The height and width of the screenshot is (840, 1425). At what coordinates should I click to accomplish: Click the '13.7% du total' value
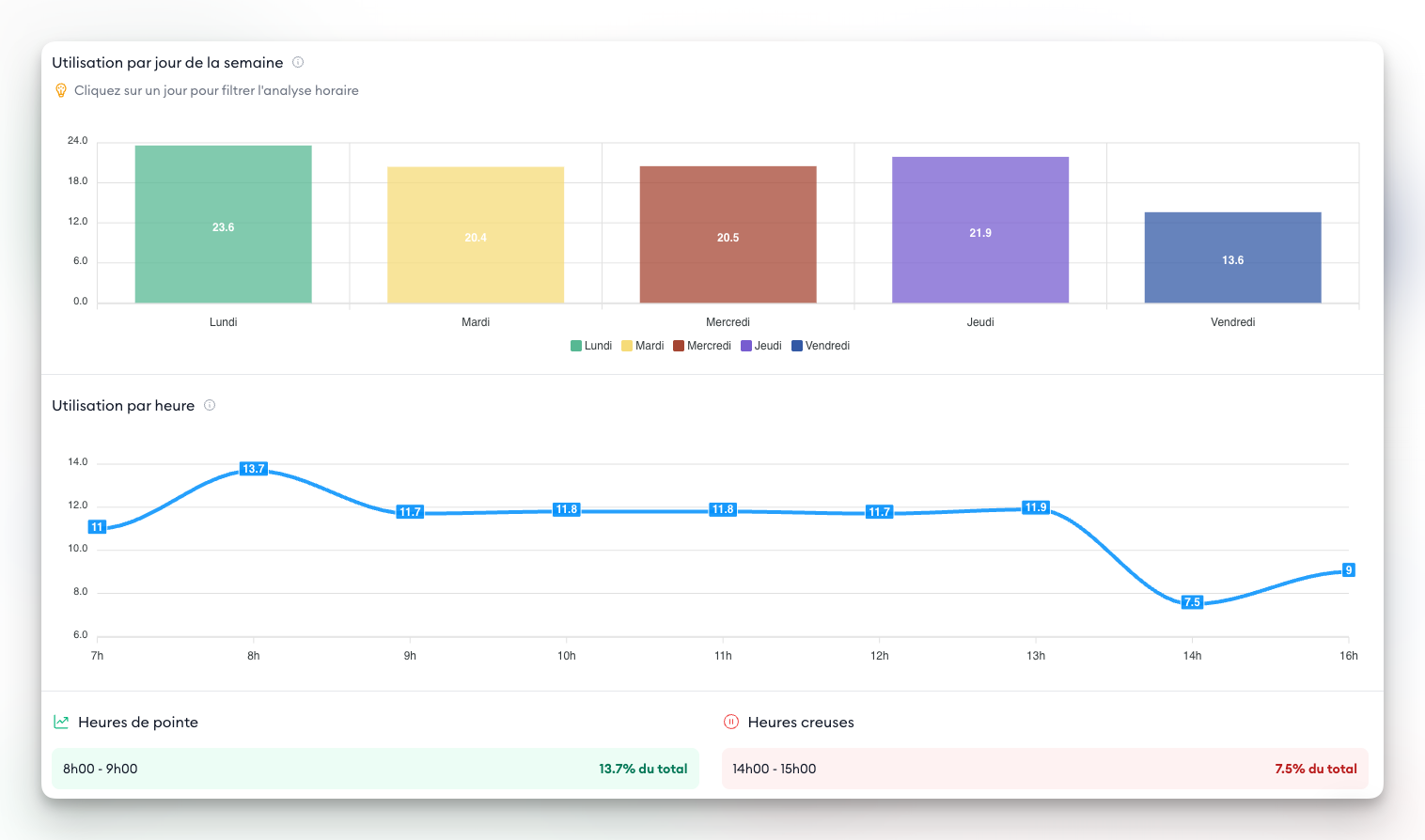(x=643, y=769)
